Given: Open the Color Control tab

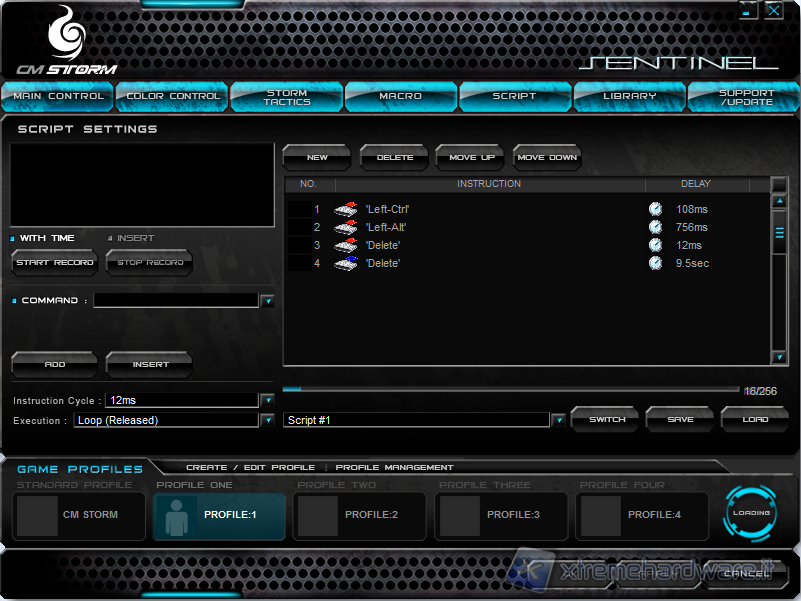Looking at the screenshot, I should tap(172, 96).
